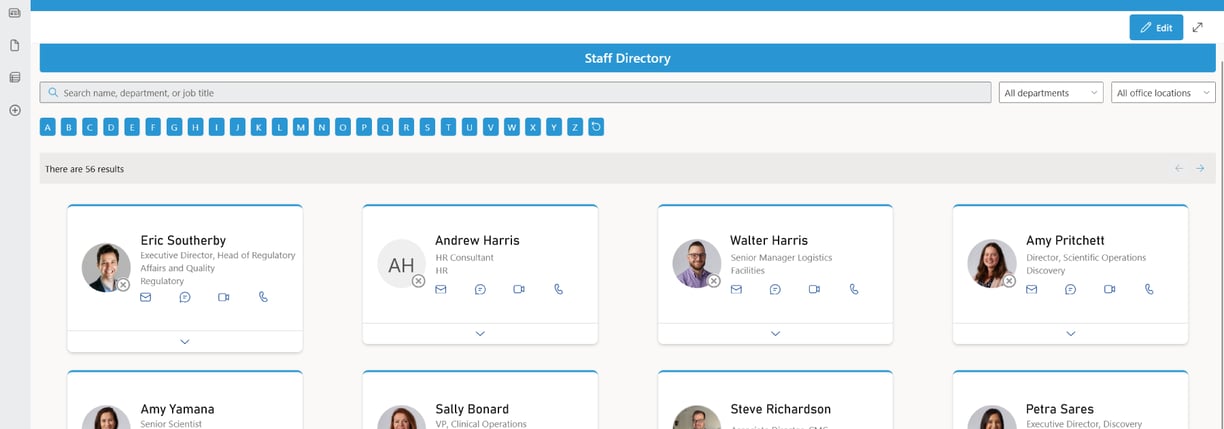The image size is (1224, 429).
Task: Start video call with Andrew Harris
Action: coord(519,289)
